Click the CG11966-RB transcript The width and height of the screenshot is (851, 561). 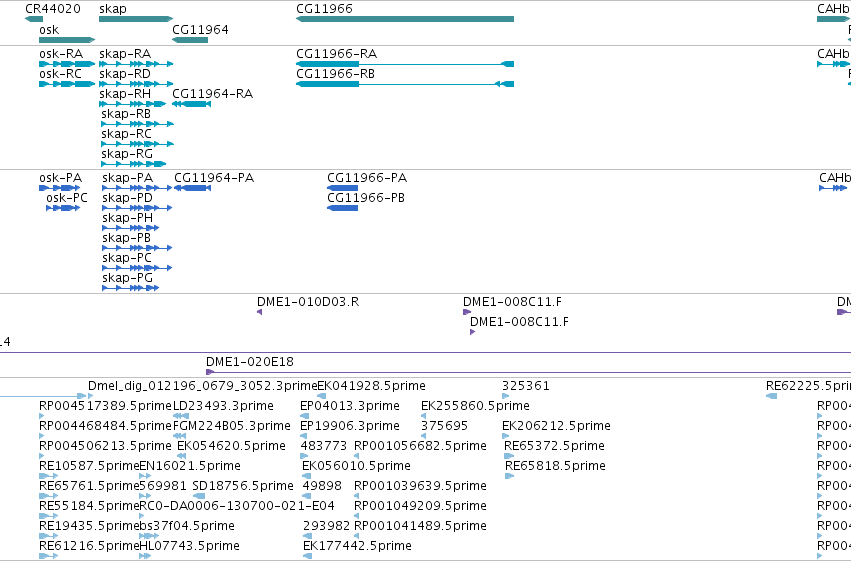pos(405,84)
